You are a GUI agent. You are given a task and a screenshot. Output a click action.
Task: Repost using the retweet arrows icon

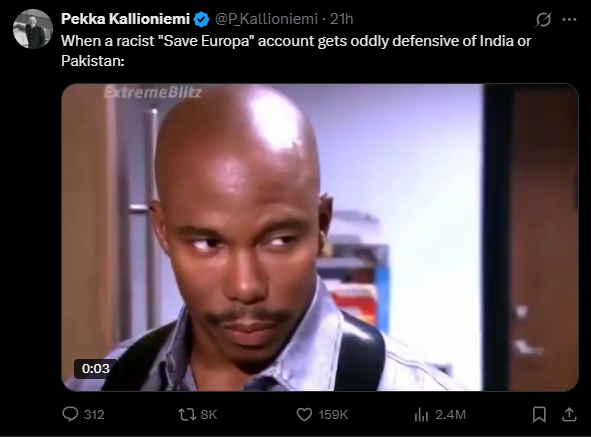point(187,414)
